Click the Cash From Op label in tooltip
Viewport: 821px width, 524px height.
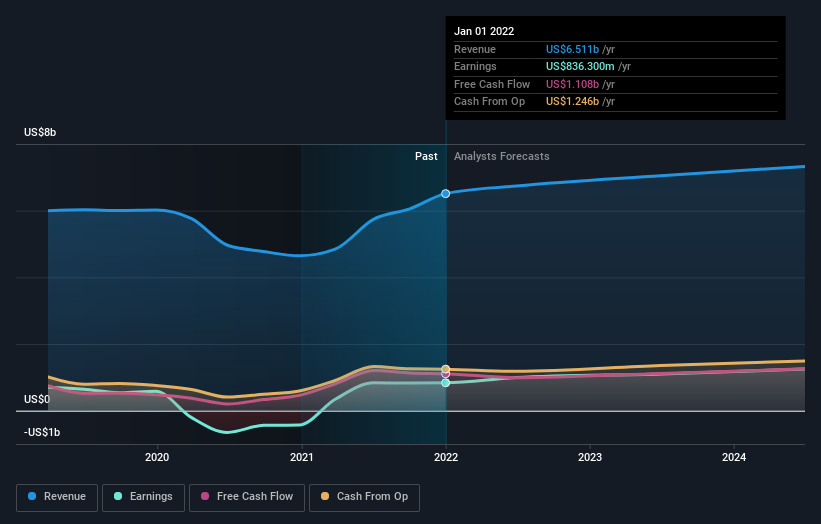pos(489,102)
